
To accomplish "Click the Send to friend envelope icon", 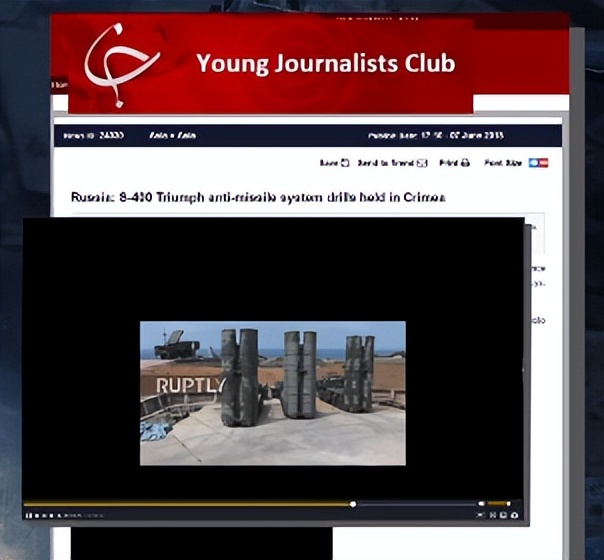I will pyautogui.click(x=422, y=163).
